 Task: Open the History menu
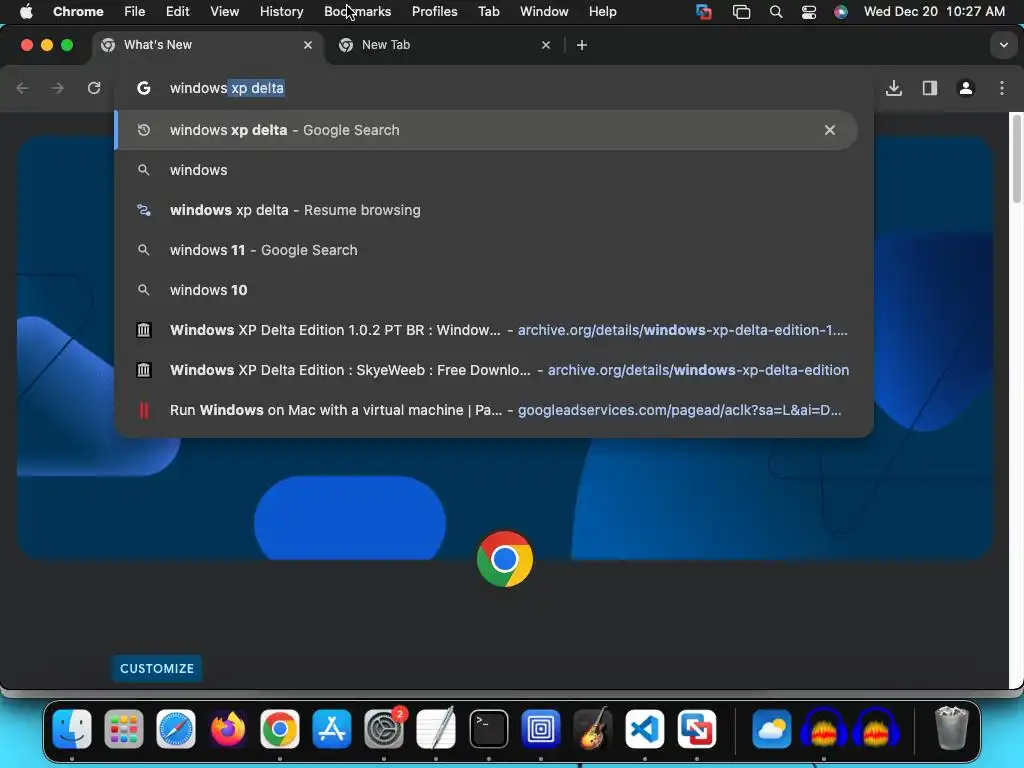281,12
